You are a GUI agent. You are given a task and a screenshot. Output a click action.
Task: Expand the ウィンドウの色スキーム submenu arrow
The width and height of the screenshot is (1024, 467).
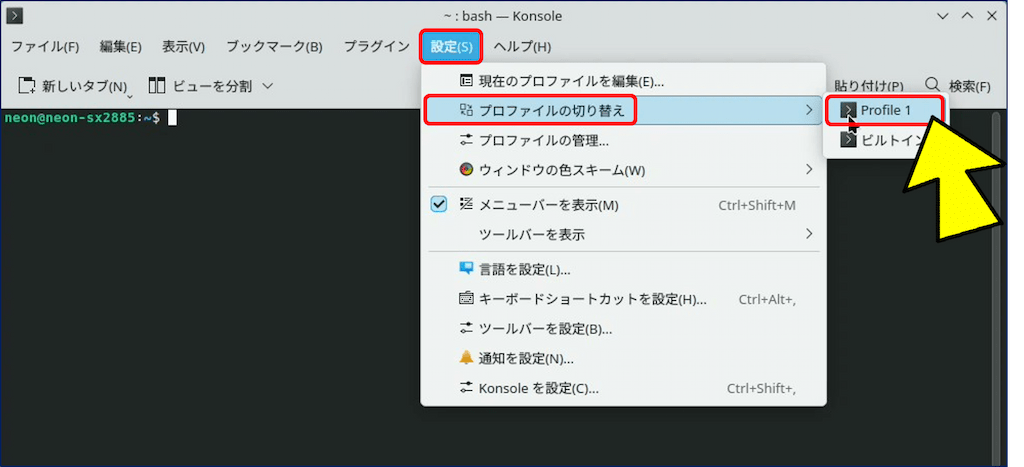[808, 170]
